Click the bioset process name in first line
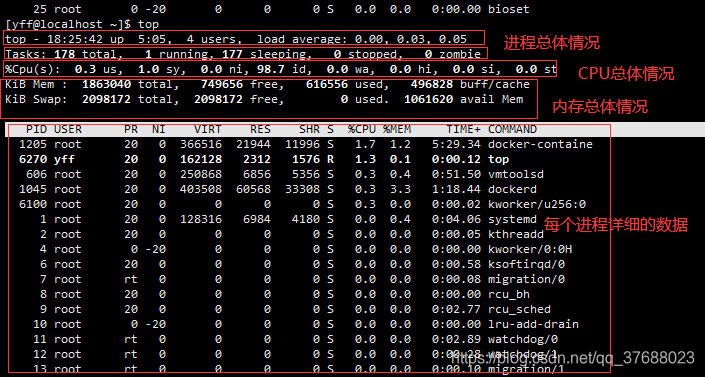Viewport: 705px width, 377px height. click(509, 9)
